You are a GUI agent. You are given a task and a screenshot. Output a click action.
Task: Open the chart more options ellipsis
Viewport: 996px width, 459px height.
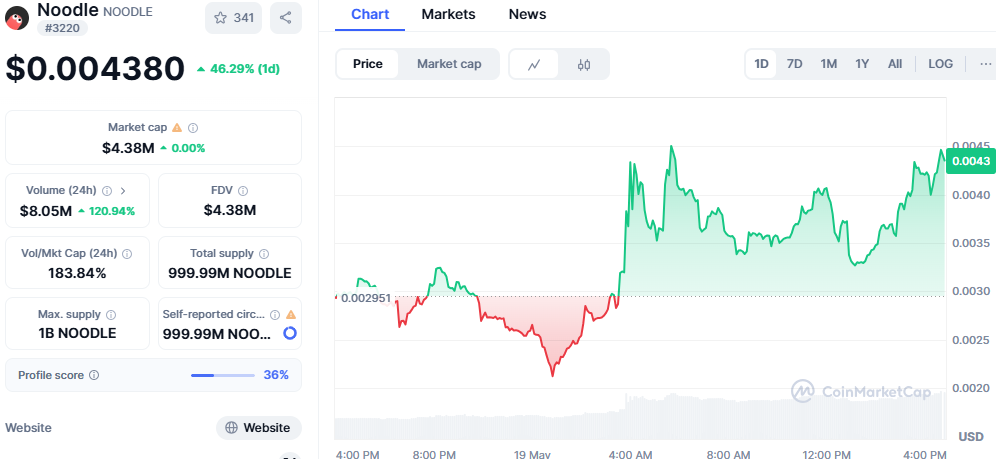click(x=985, y=63)
